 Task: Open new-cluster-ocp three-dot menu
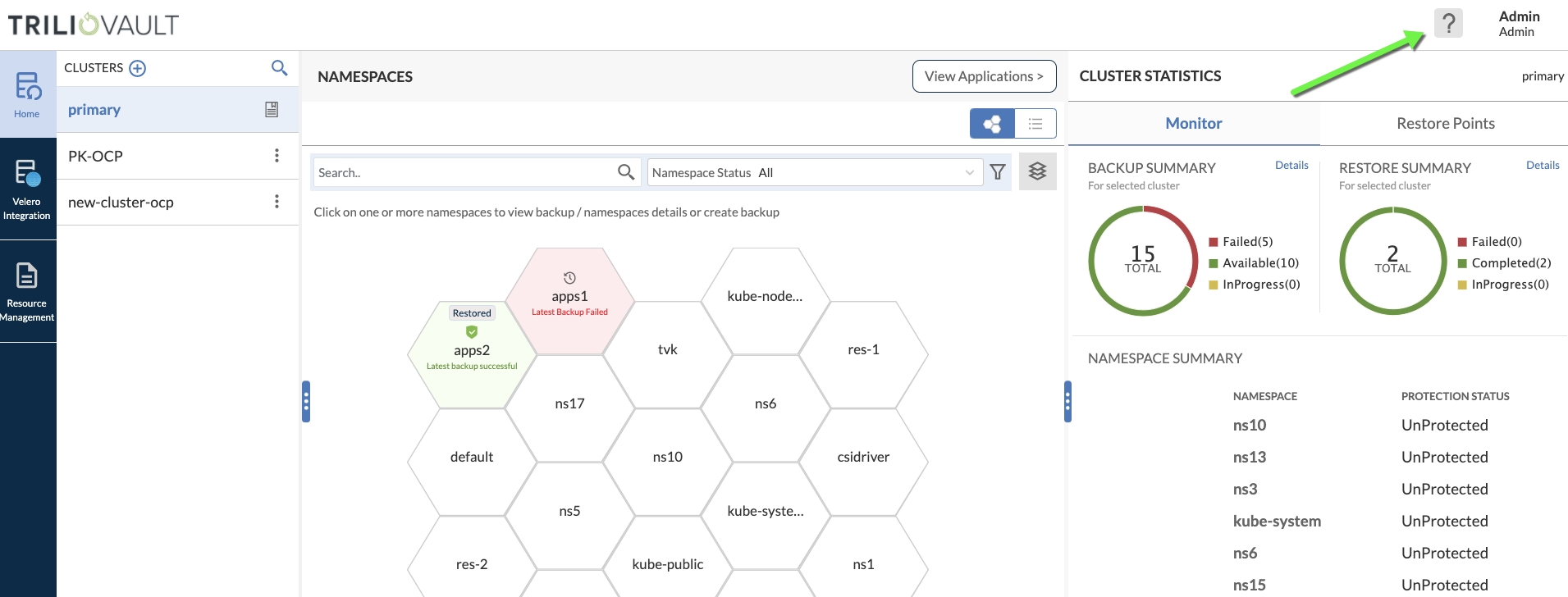(277, 202)
